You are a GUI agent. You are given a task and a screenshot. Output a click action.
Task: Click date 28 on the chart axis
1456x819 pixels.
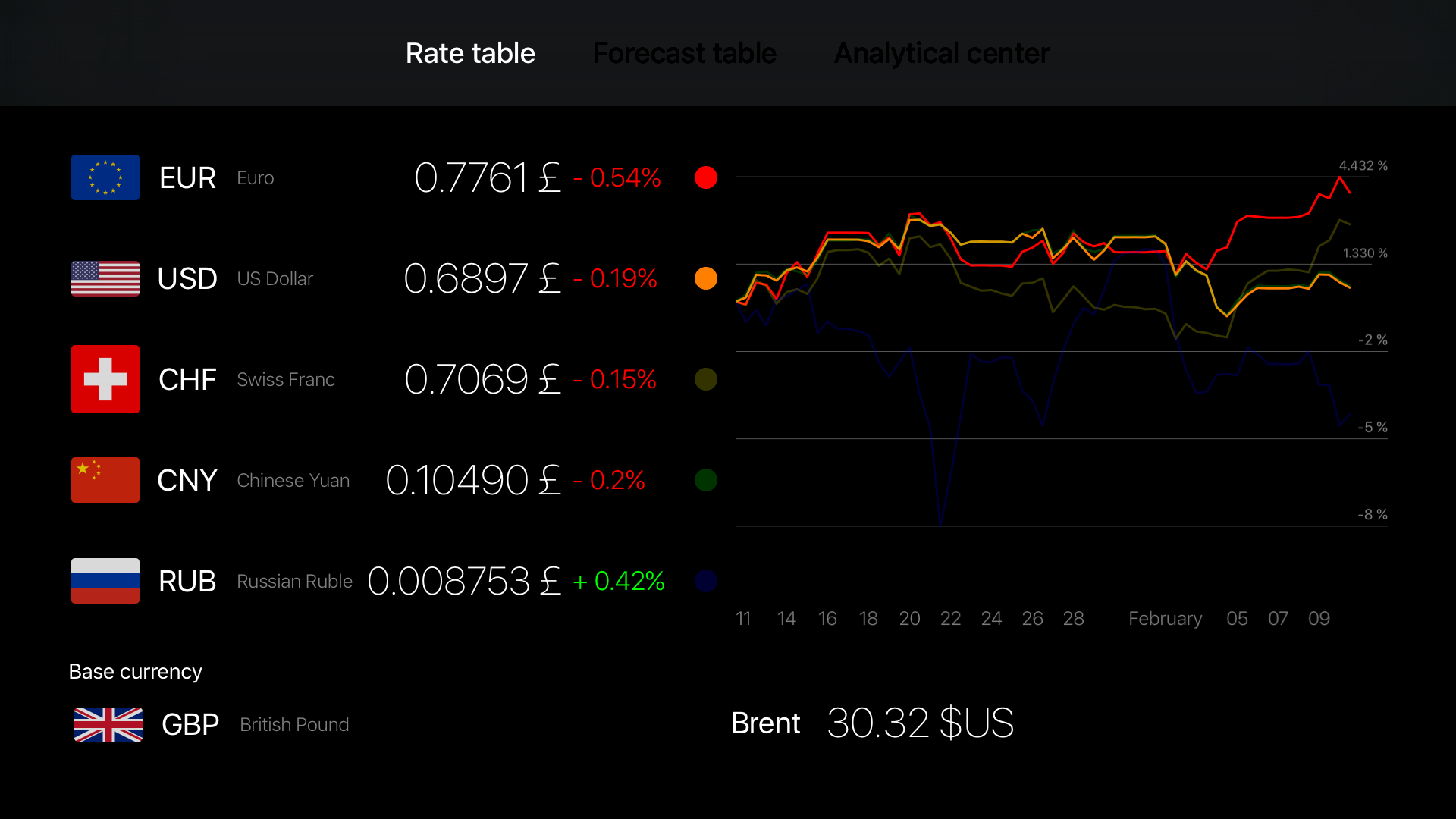pyautogui.click(x=1073, y=618)
